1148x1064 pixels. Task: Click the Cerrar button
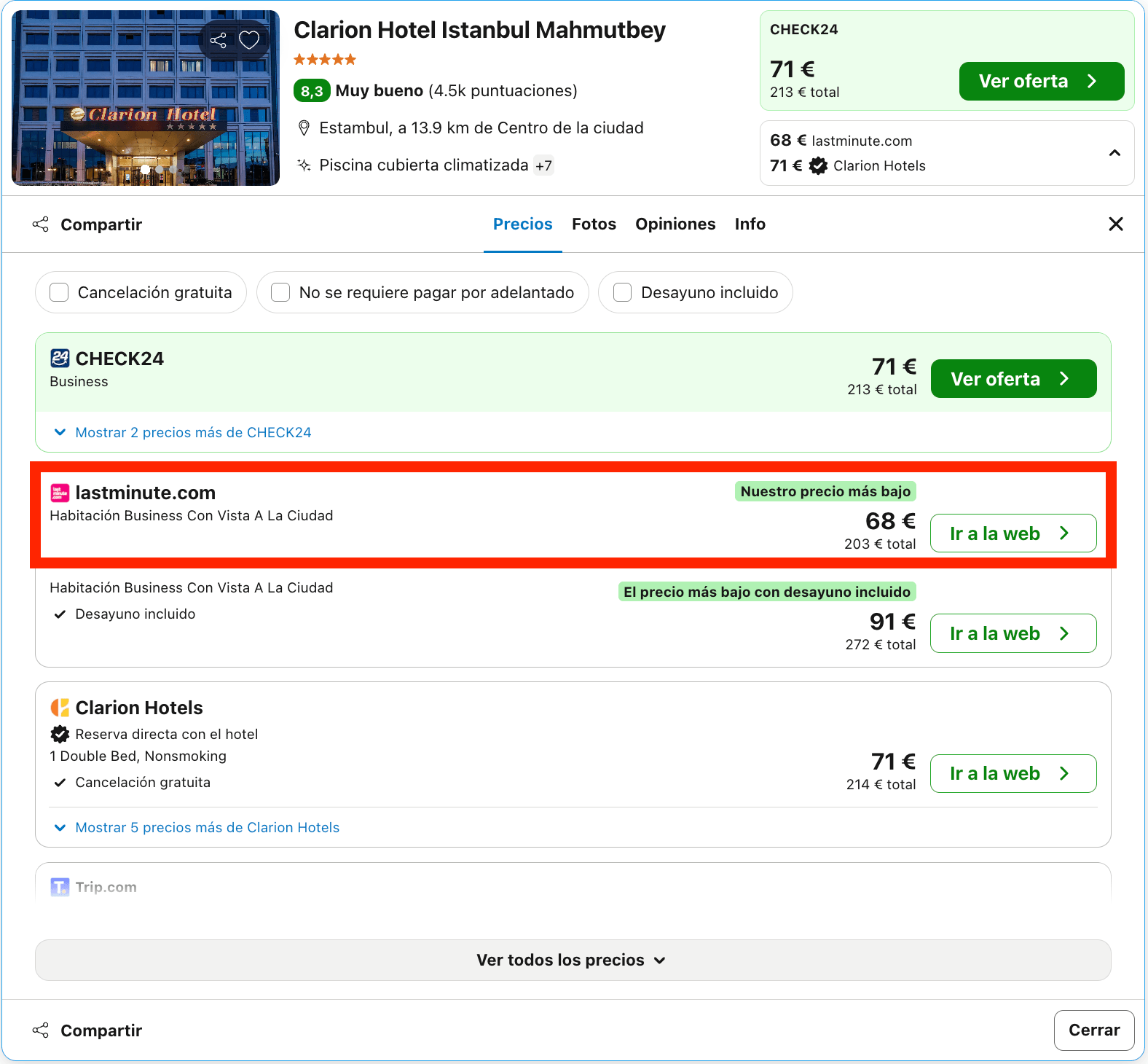pos(1094,1030)
